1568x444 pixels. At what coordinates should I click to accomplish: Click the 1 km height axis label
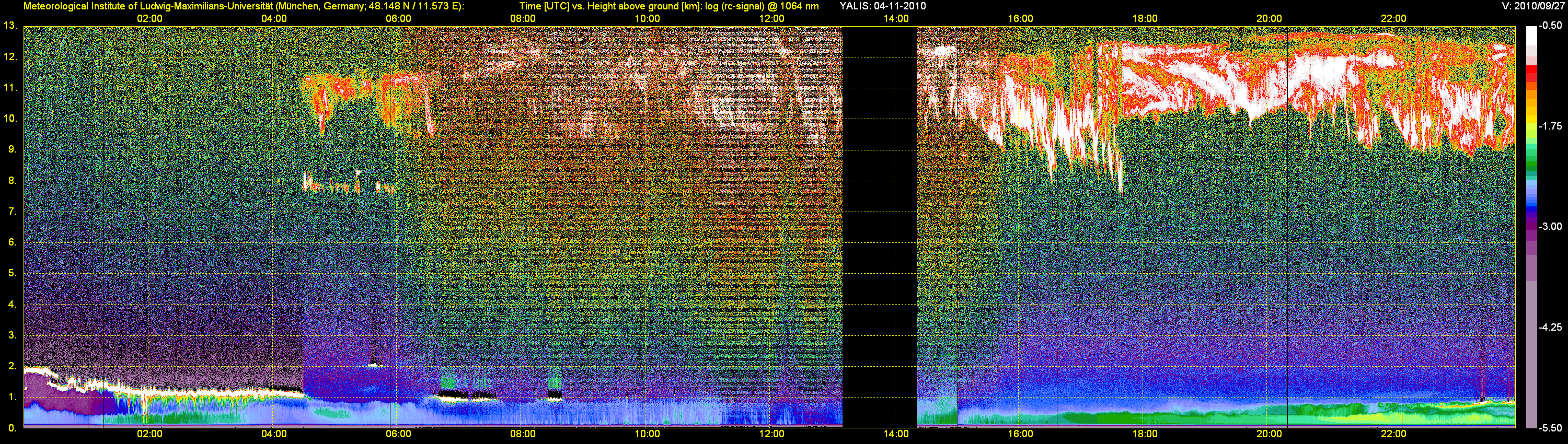pyautogui.click(x=11, y=397)
